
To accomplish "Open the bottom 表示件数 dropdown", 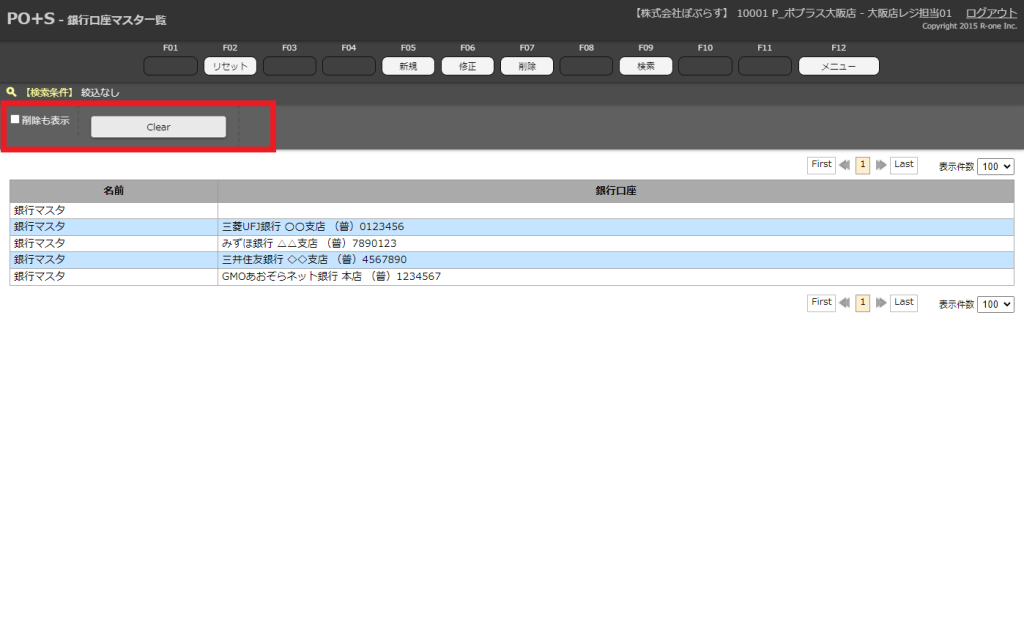I will click(995, 304).
